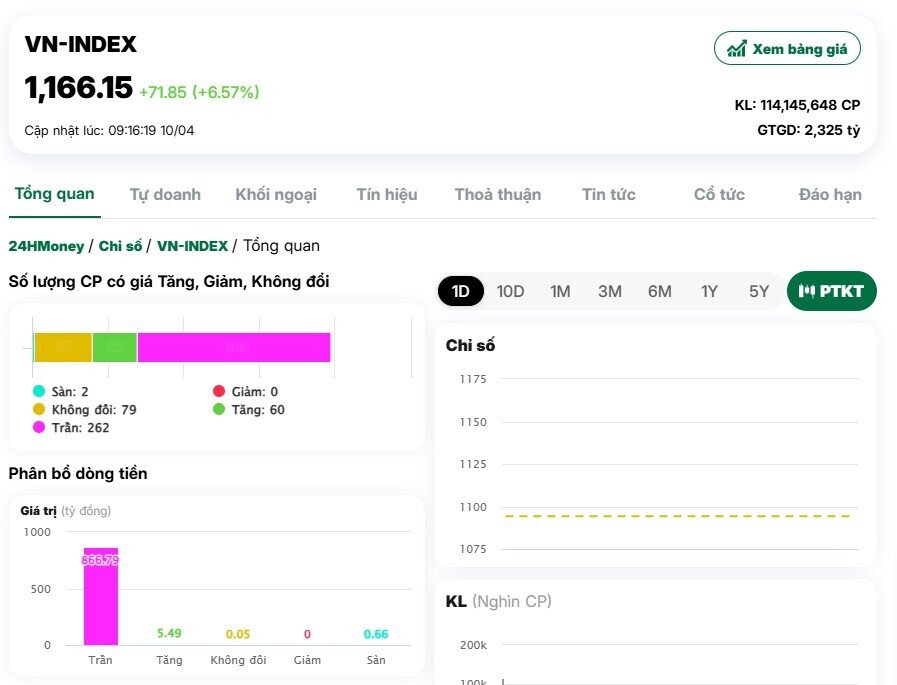897x685 pixels.
Task: Click the tall magenta Trần money flow bar
Action: pyautogui.click(x=100, y=600)
